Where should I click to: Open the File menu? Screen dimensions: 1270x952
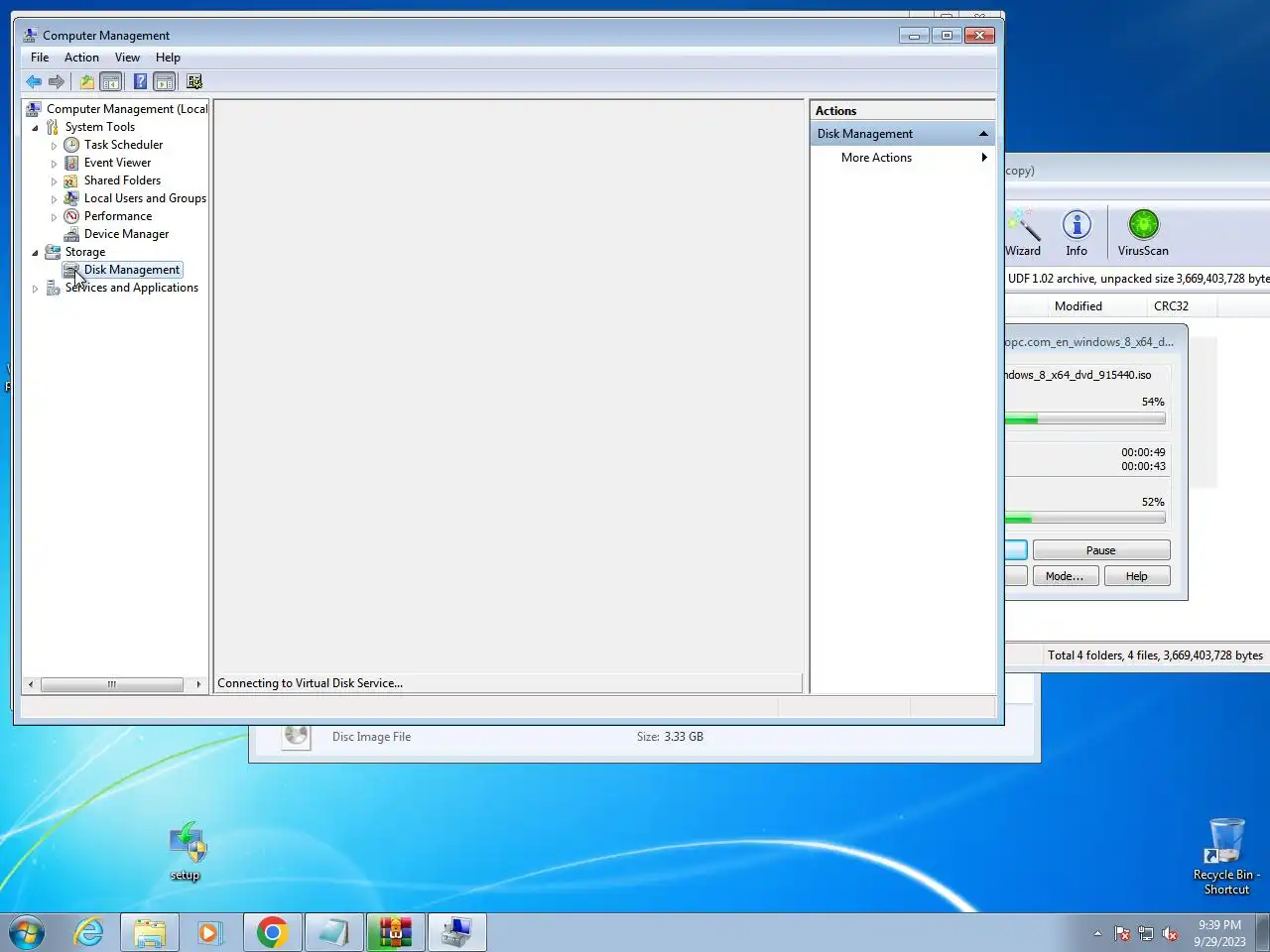coord(40,58)
